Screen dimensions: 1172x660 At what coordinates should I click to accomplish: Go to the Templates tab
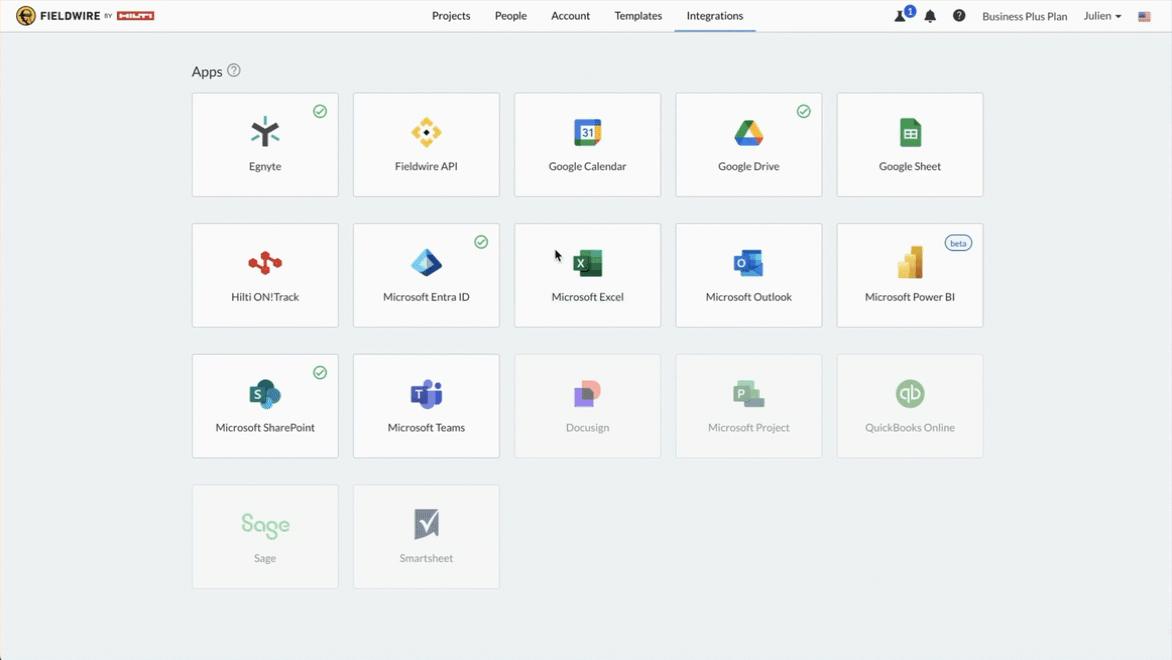(638, 16)
